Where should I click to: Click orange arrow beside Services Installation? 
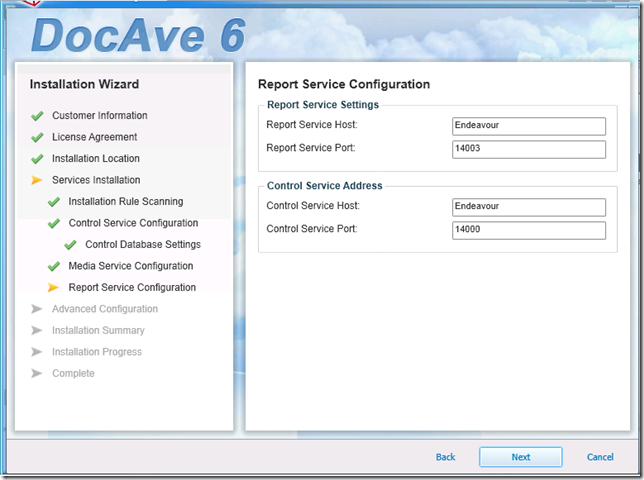coord(37,180)
